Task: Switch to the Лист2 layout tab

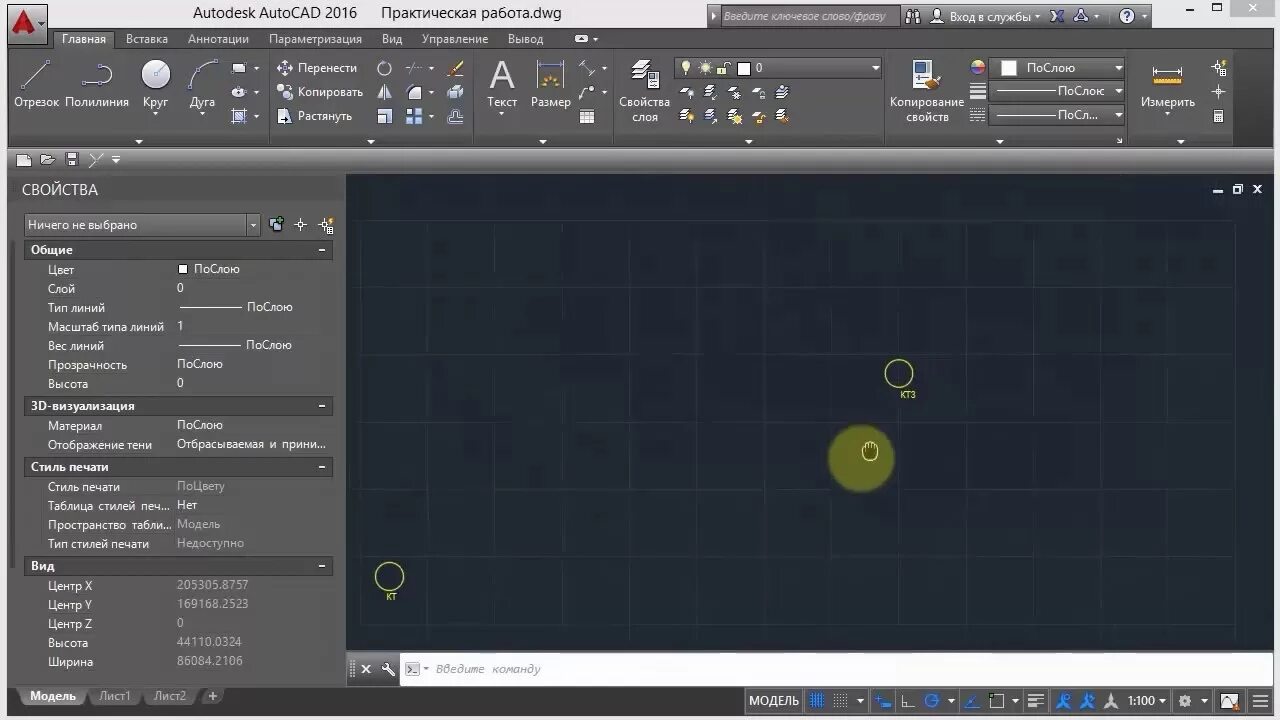Action: (x=170, y=696)
